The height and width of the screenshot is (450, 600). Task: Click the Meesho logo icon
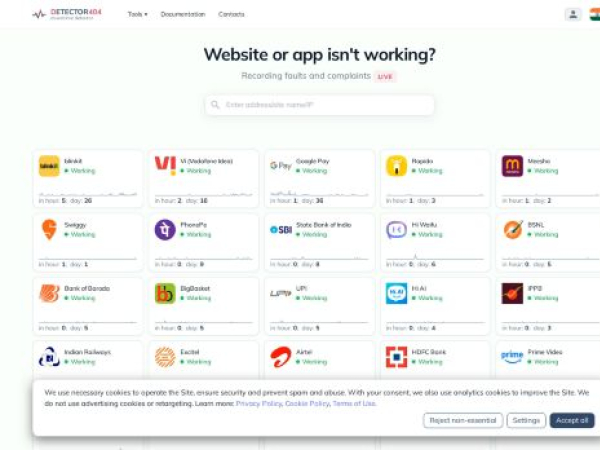click(x=512, y=166)
